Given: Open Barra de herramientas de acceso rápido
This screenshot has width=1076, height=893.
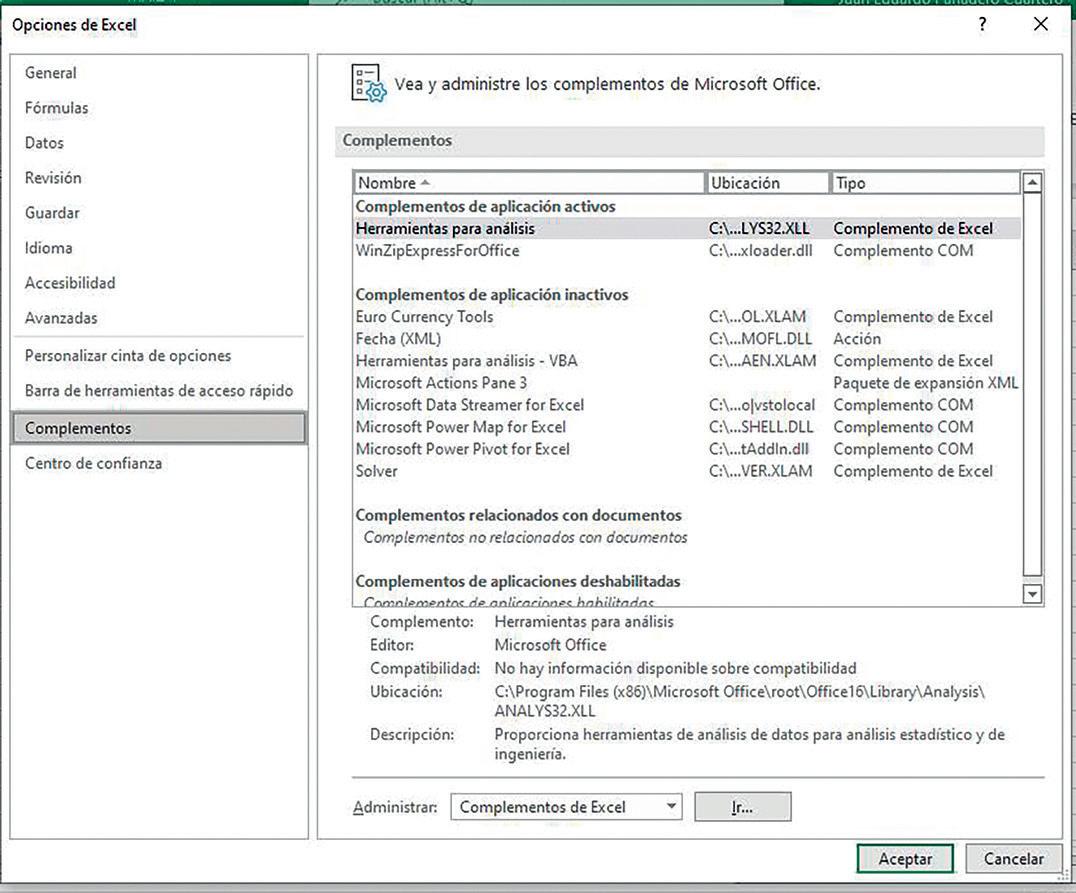Looking at the screenshot, I should pyautogui.click(x=159, y=391).
